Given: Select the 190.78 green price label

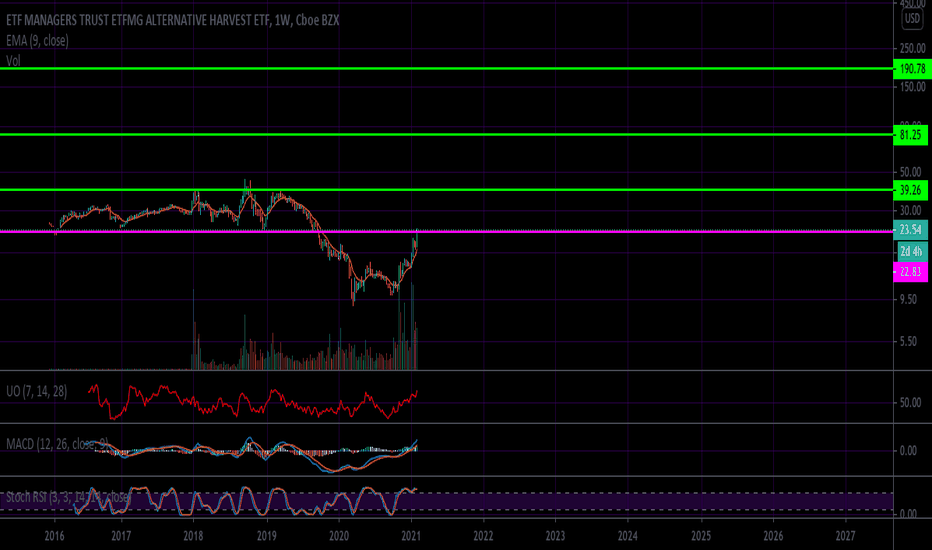Looking at the screenshot, I should [911, 69].
